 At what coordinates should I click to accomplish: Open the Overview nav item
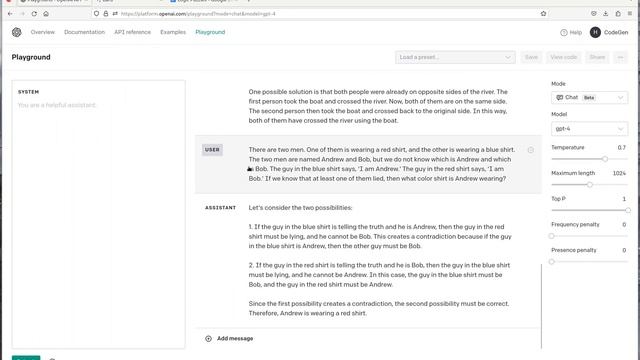(x=42, y=32)
